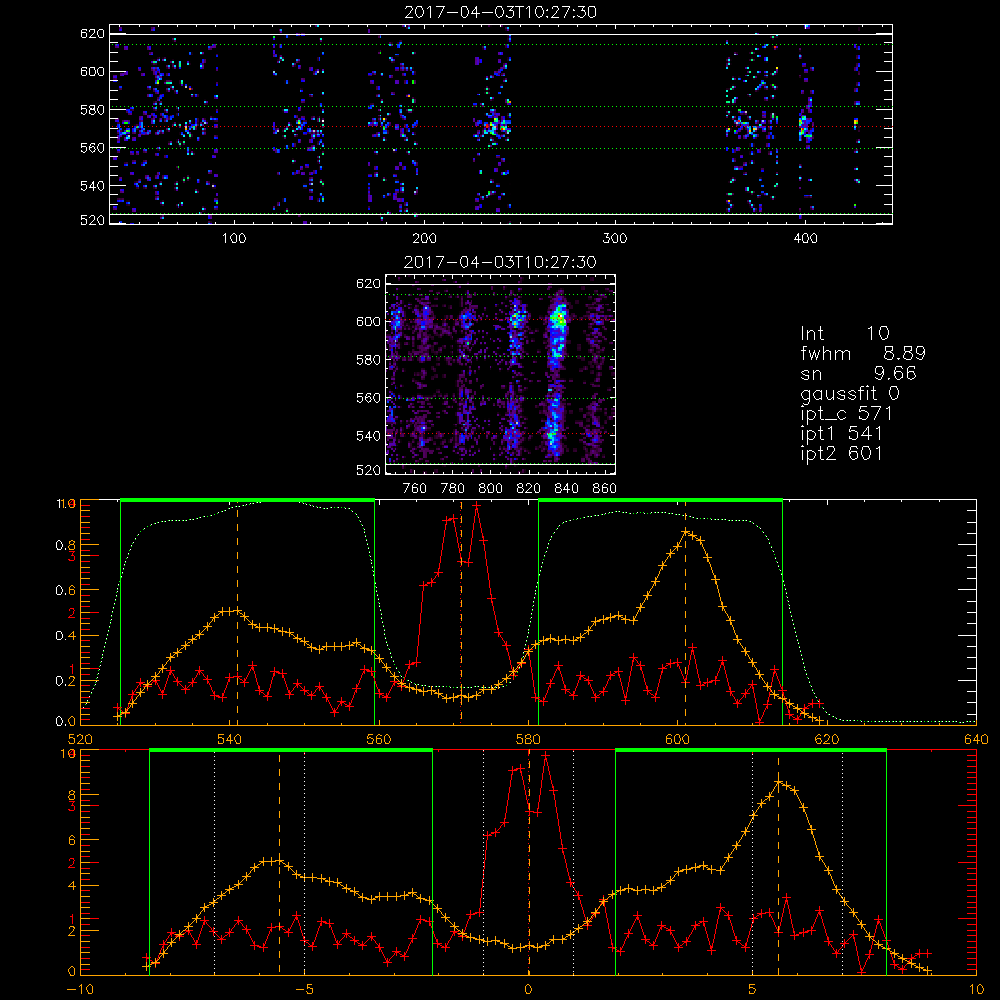This screenshot has width=1000, height=1000.
Task: Click orange curve peak near 601 in upper profile
Action: 686,531
